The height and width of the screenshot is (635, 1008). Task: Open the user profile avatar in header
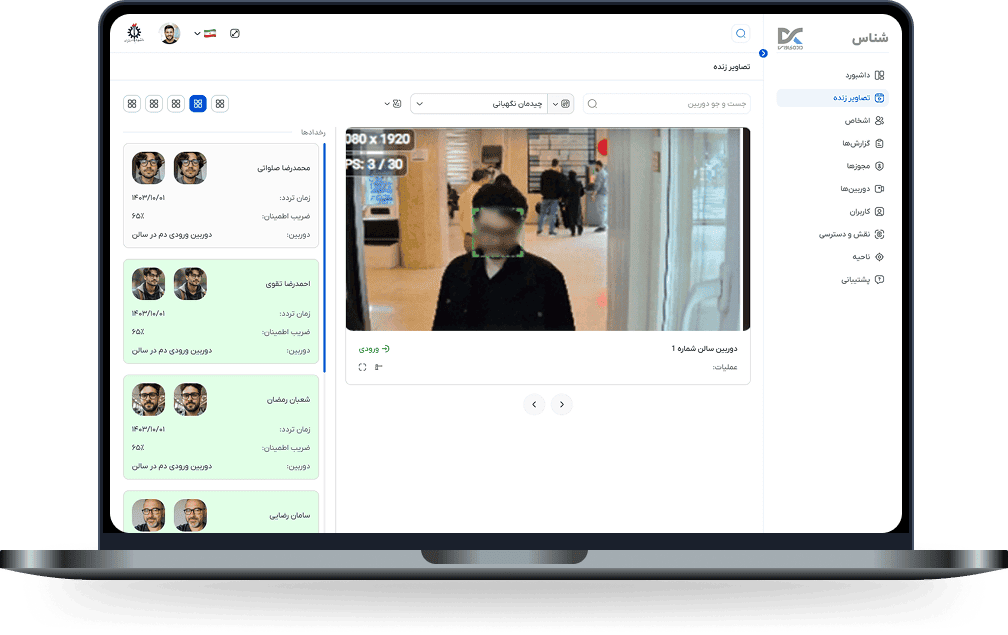pos(170,34)
